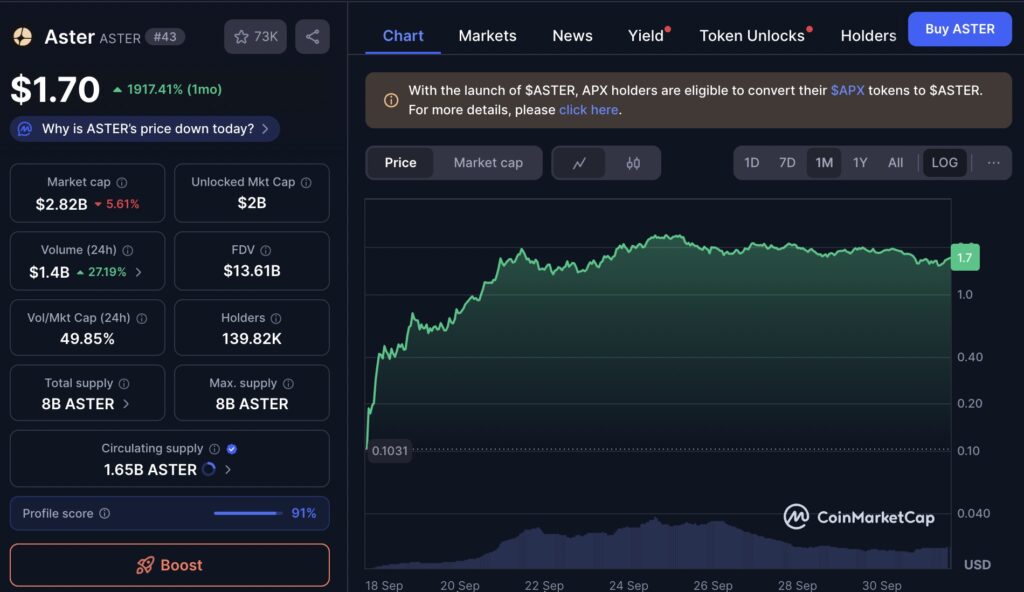The width and height of the screenshot is (1024, 592).
Task: Open 'Why is ASTER's price down today?'
Action: (147, 129)
